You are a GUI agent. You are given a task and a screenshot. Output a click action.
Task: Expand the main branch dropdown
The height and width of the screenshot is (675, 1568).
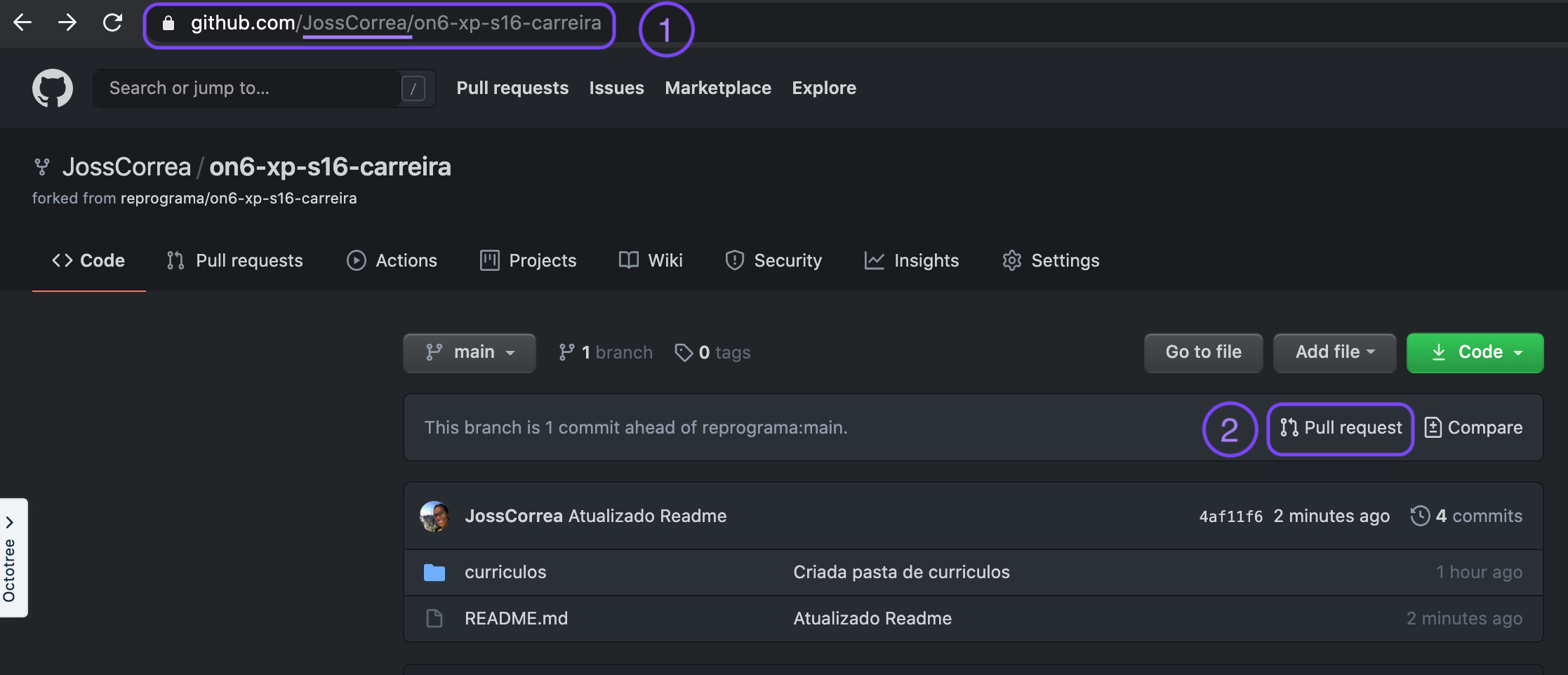tap(470, 352)
